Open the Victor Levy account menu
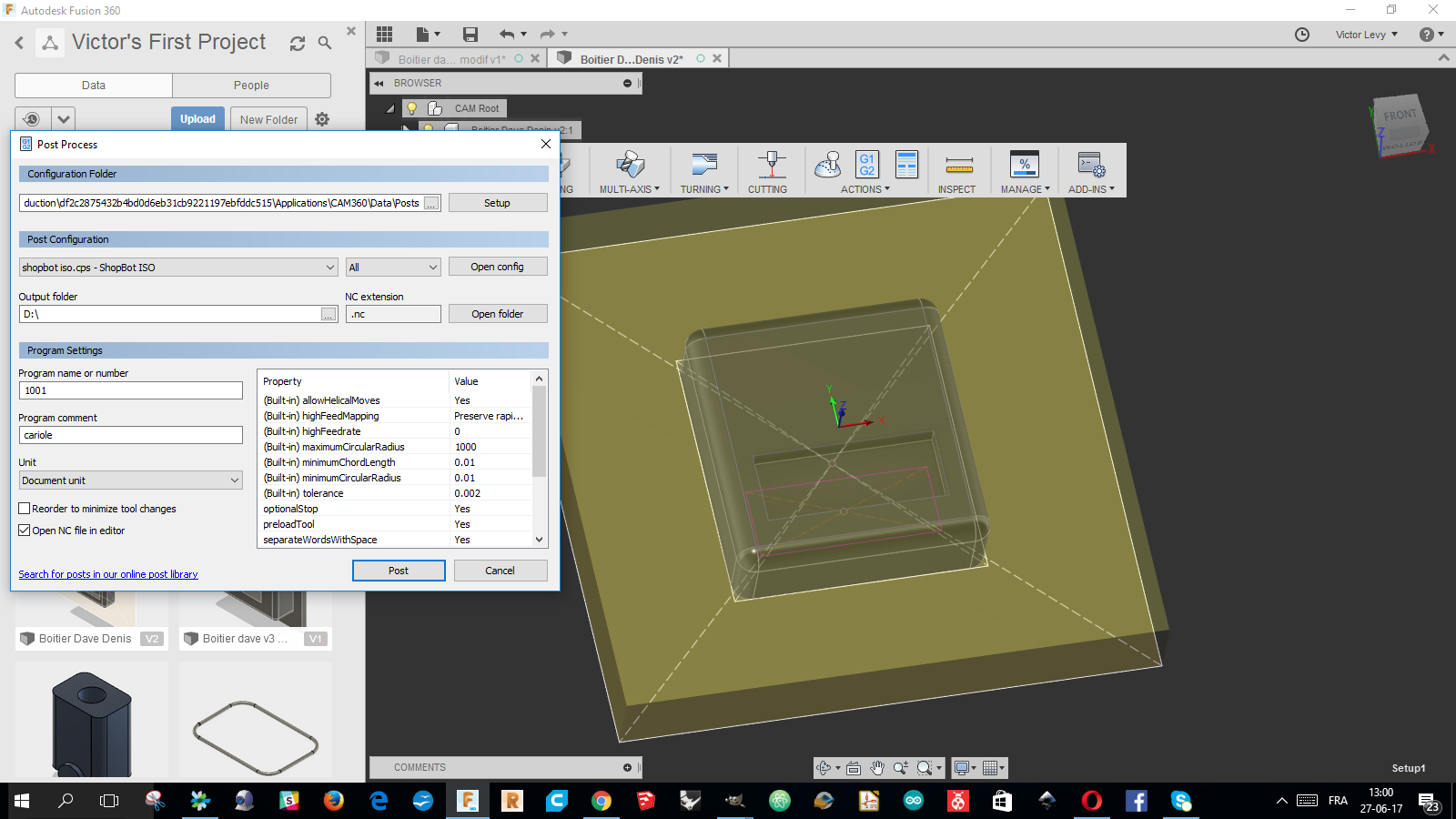Screen dimensions: 1456x819 pyautogui.click(x=1366, y=35)
